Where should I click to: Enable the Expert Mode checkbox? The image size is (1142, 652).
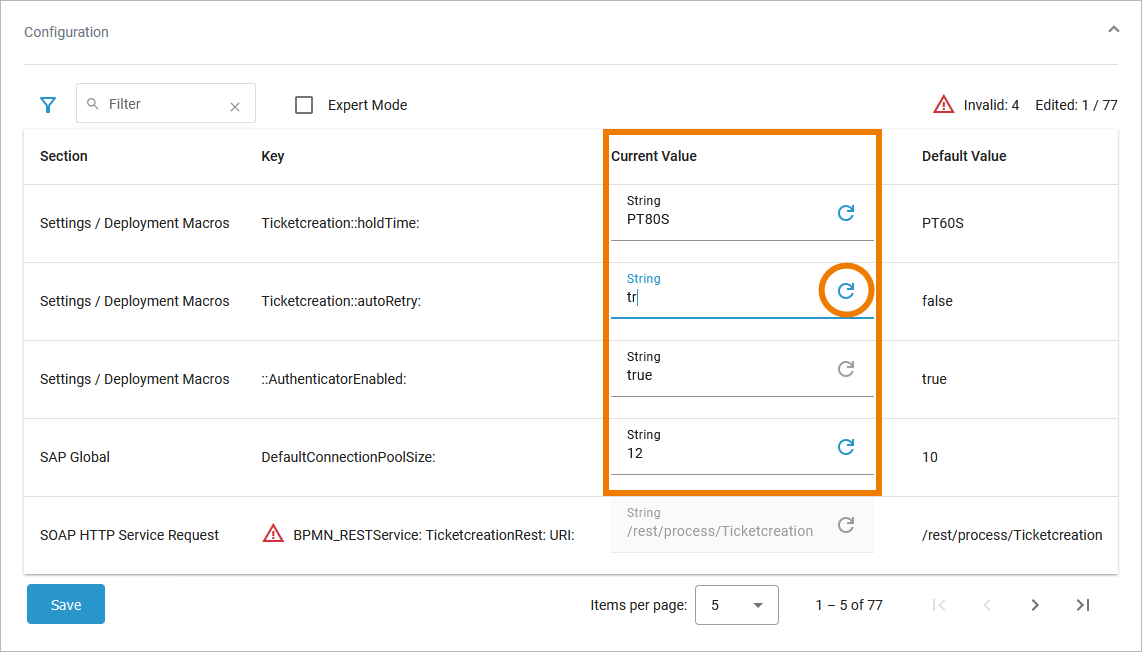tap(305, 105)
